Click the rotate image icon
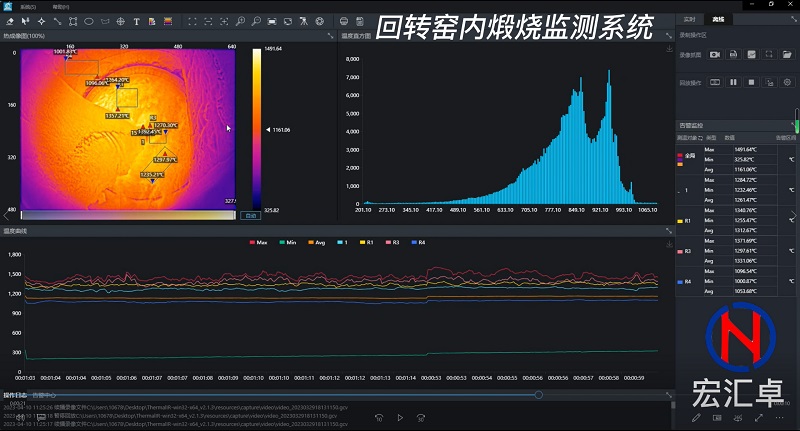This screenshot has width=800, height=431. 288,21
